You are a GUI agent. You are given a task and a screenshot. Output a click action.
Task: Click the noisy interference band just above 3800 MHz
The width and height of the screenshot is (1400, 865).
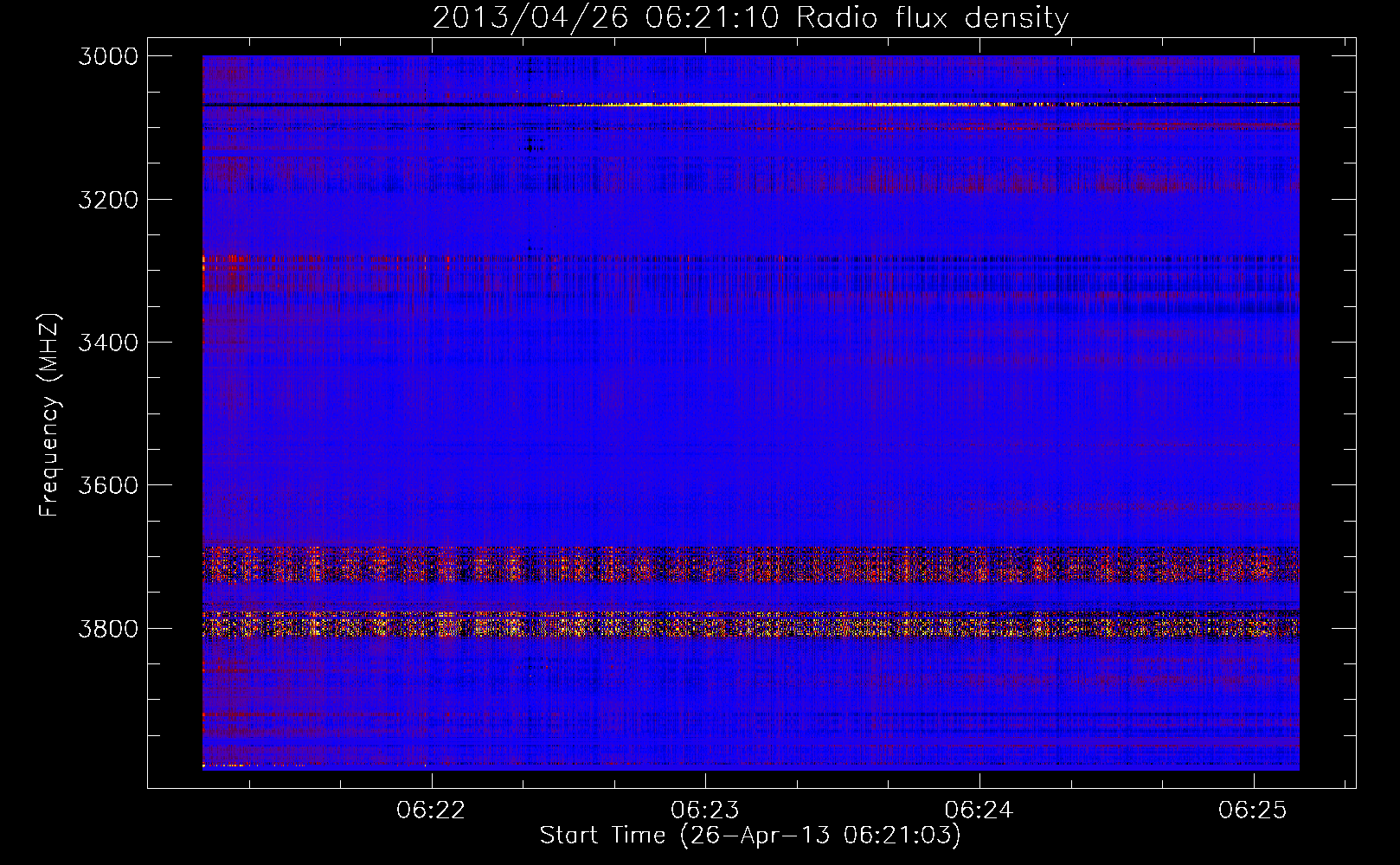(750, 624)
